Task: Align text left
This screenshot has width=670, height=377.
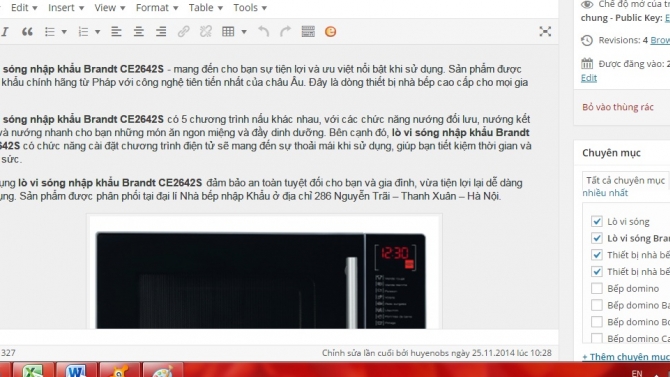Action: point(116,32)
